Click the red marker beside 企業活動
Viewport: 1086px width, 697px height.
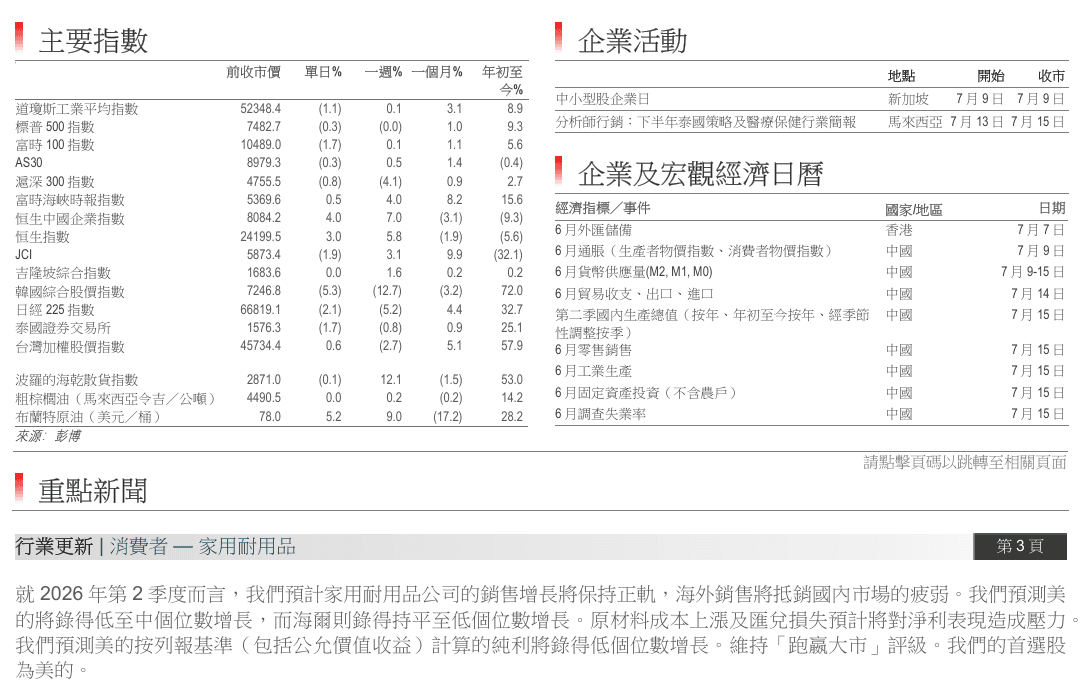(x=558, y=37)
